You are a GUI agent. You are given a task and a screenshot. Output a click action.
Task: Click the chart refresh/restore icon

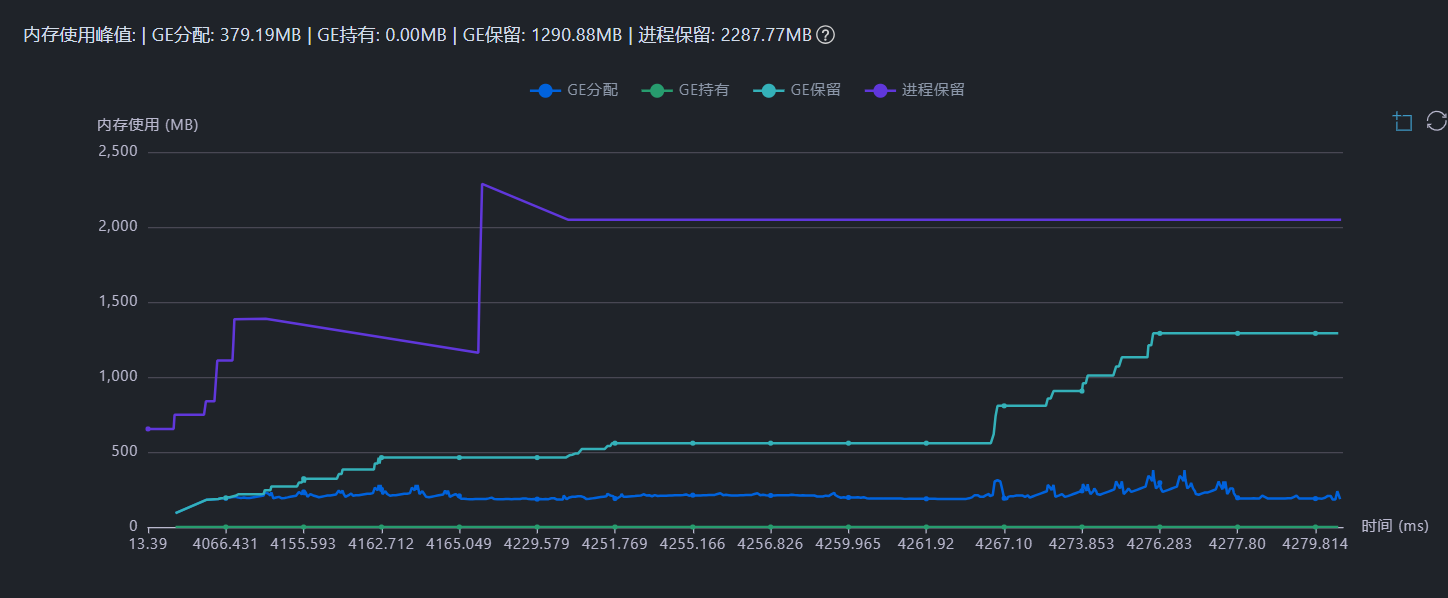1436,121
